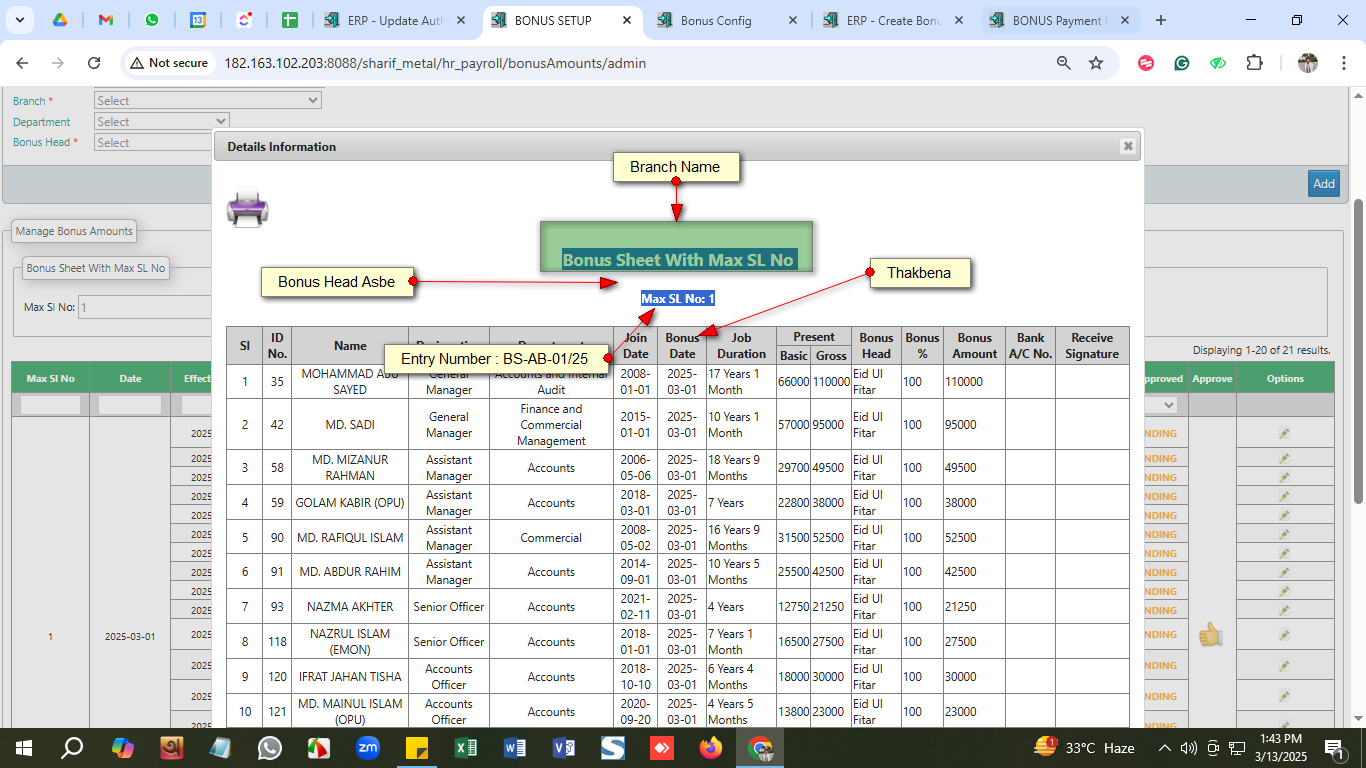Bookmark this page with the star icon

pyautogui.click(x=1096, y=63)
